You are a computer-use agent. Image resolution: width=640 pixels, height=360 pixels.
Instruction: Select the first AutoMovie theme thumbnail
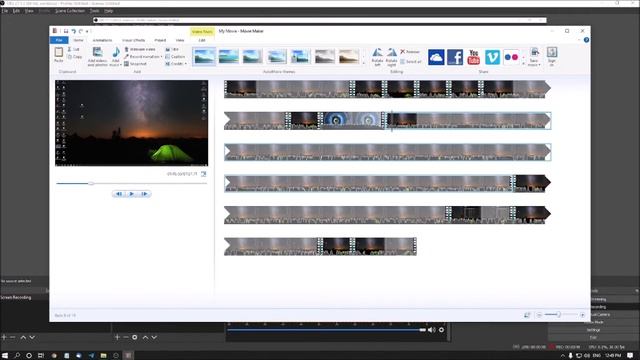[x=204, y=56]
